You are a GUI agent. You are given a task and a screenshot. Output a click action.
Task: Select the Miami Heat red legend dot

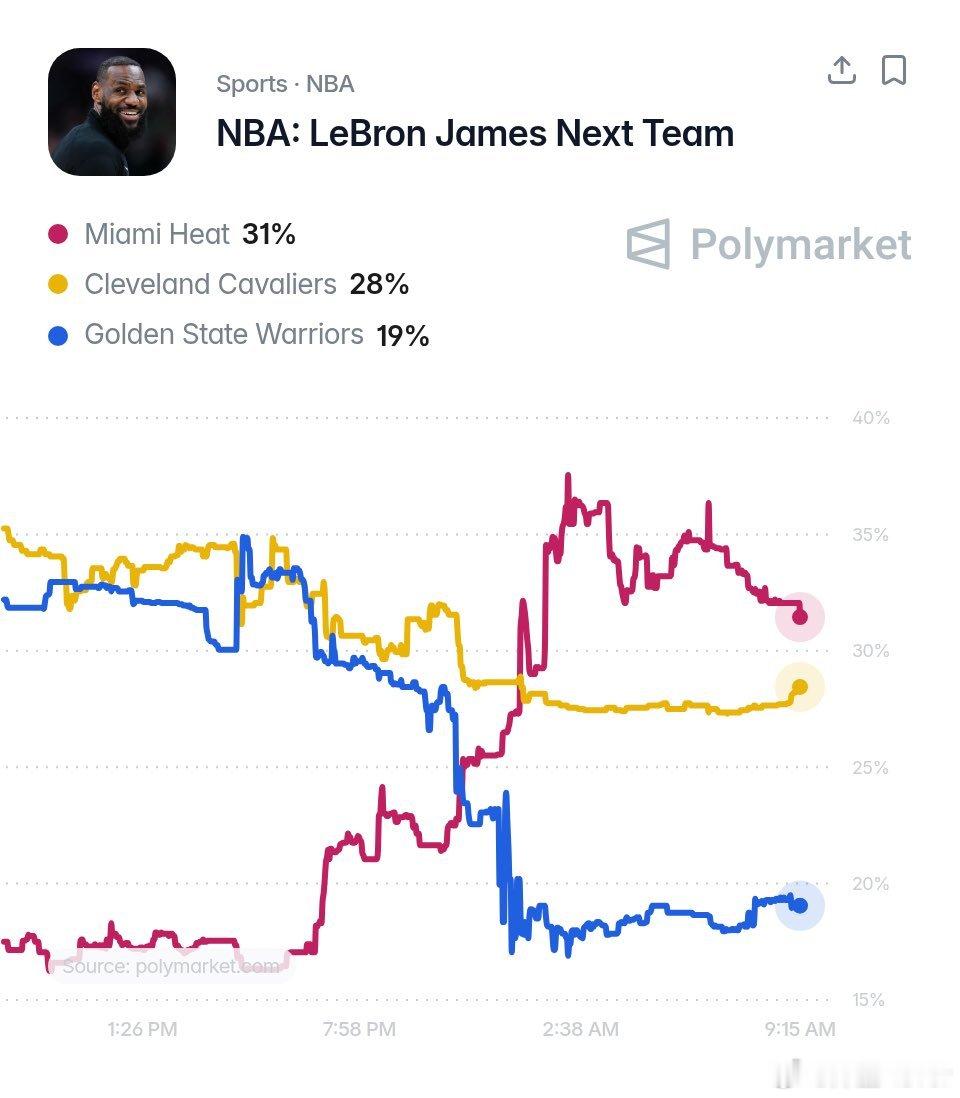click(x=58, y=234)
